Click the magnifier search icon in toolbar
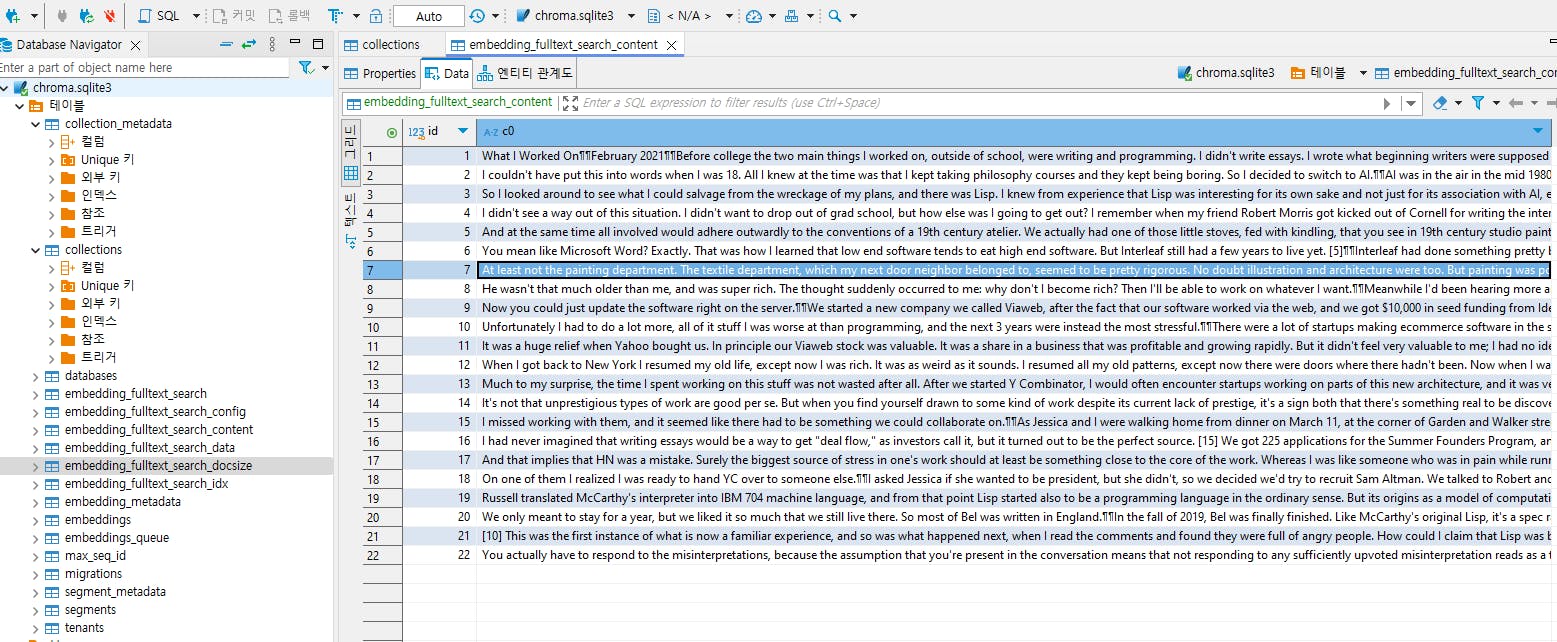 point(835,16)
